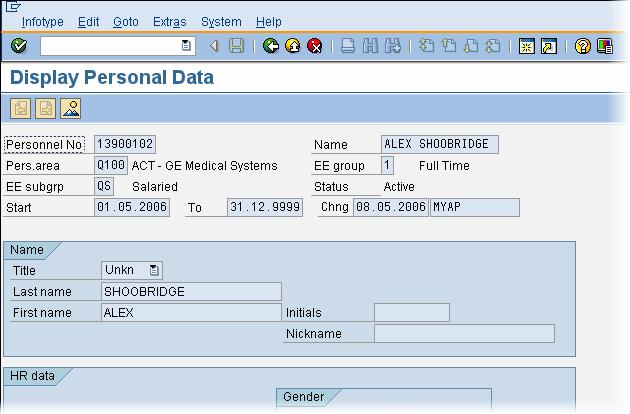Click the yellow Exit icon
This screenshot has height=414, width=630.
[x=293, y=46]
